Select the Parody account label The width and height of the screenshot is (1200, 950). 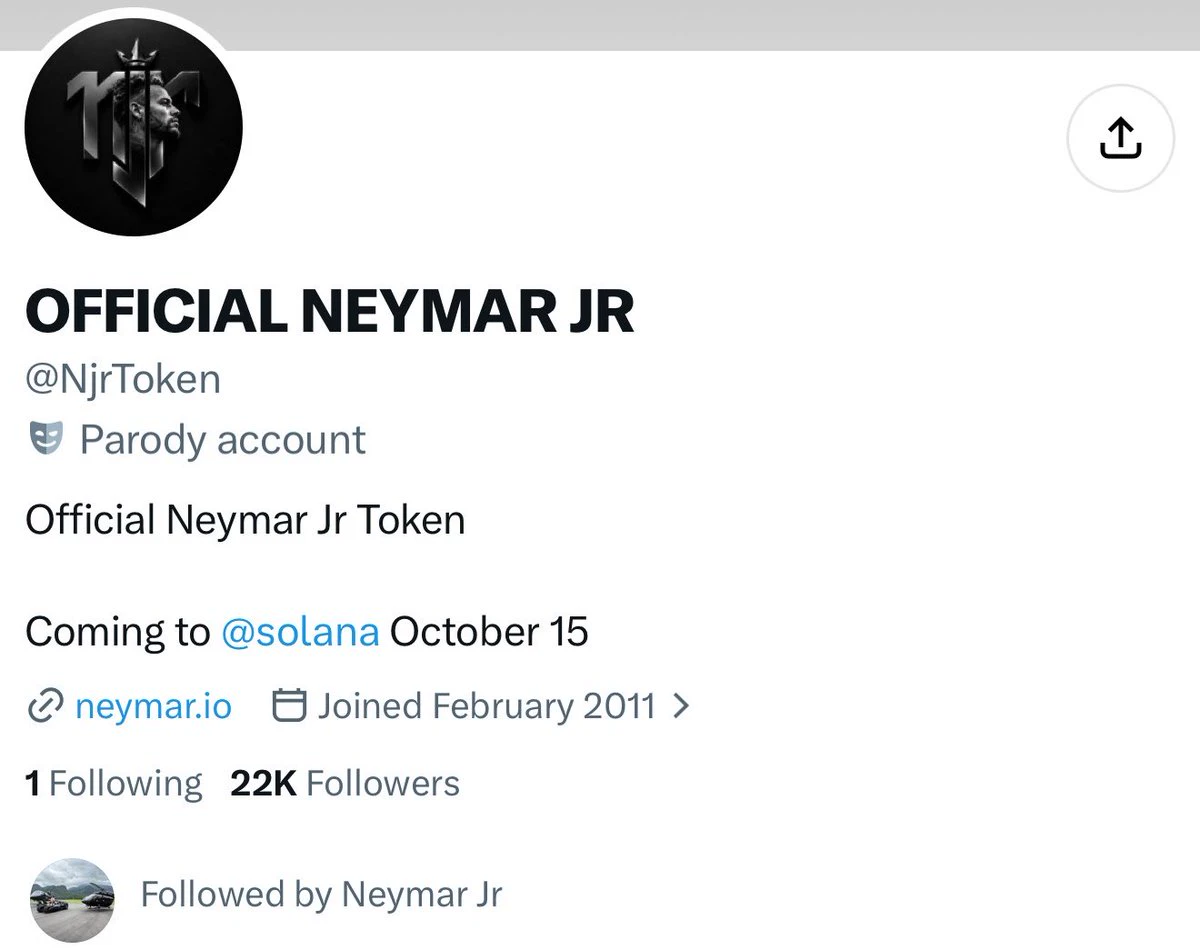point(222,440)
